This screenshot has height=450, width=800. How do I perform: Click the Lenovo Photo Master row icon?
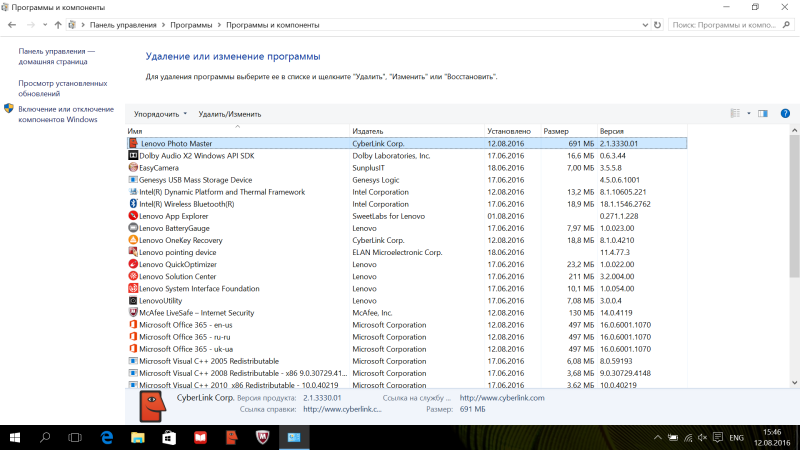pyautogui.click(x=133, y=143)
